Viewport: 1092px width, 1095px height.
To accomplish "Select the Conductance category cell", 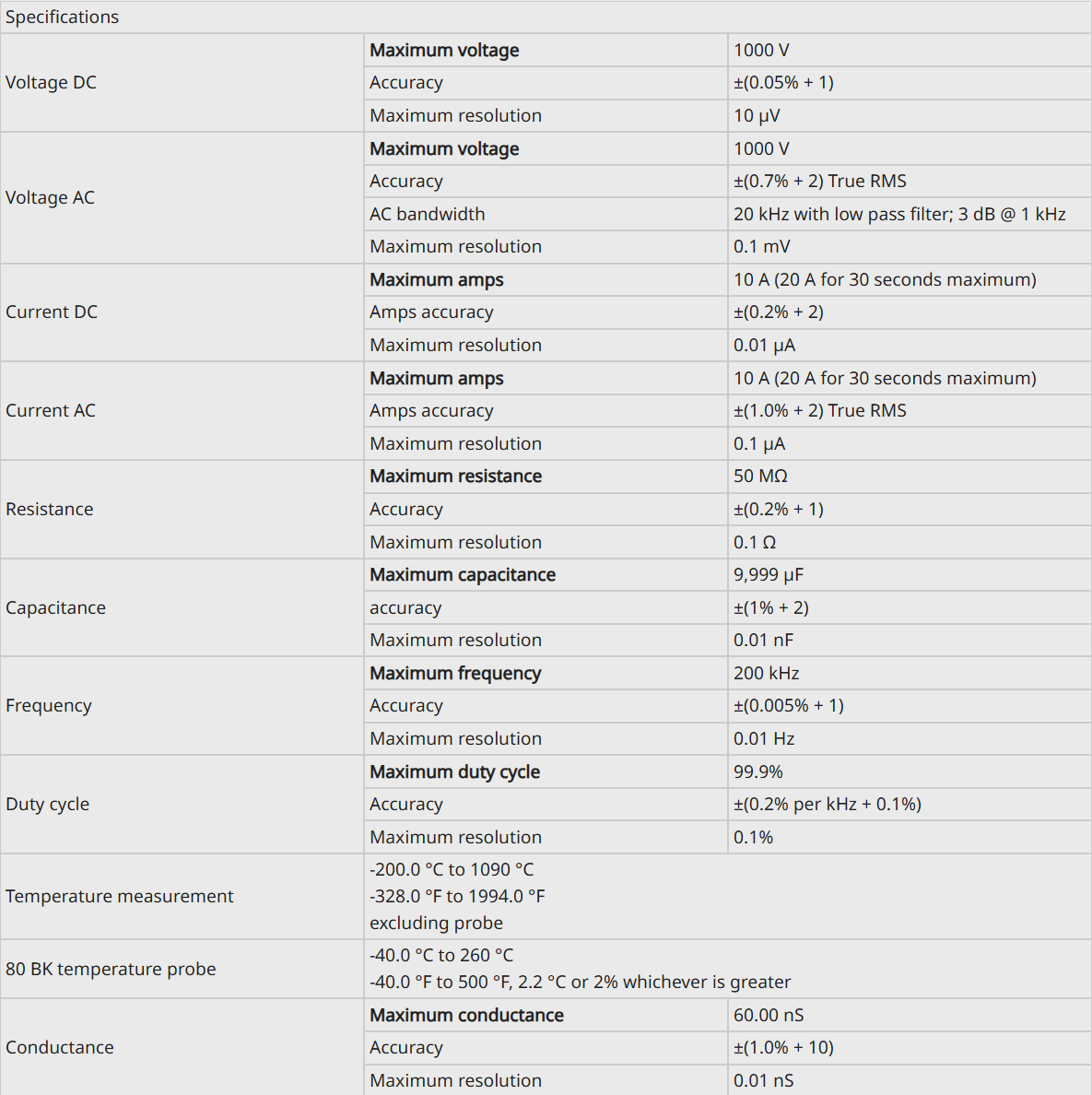I will coord(182,1047).
